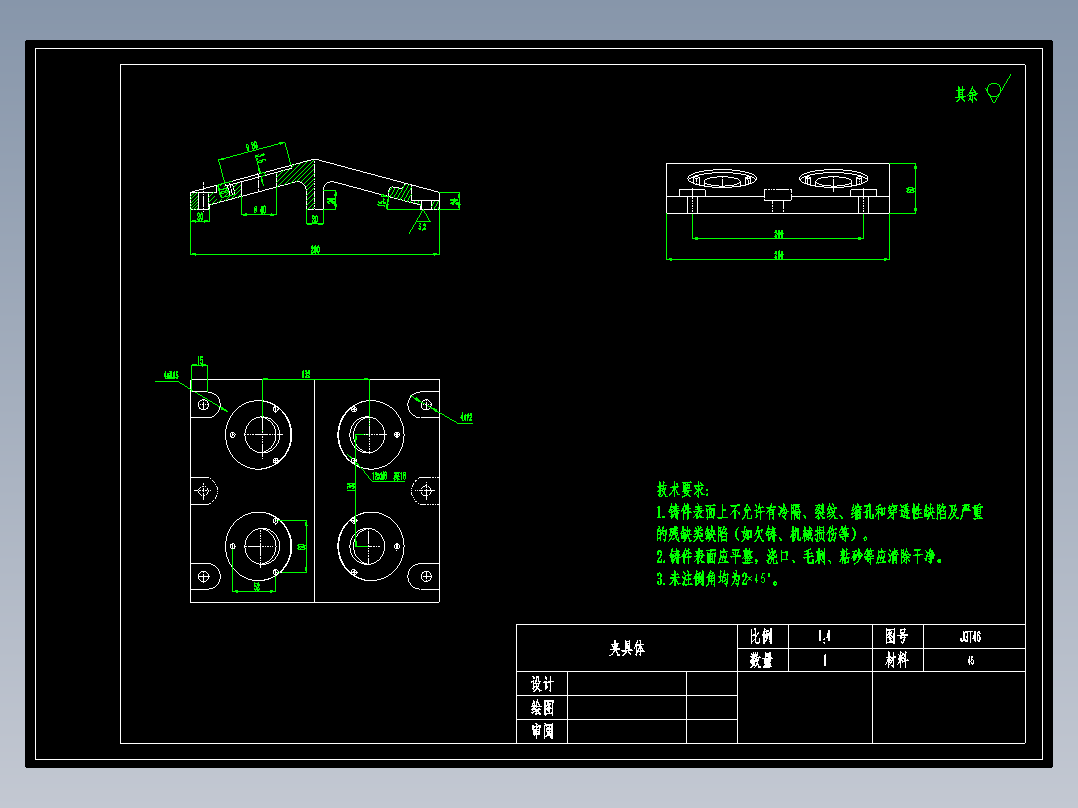Select the surface roughness symbol beside '其余'
The width and height of the screenshot is (1078, 808).
click(998, 89)
